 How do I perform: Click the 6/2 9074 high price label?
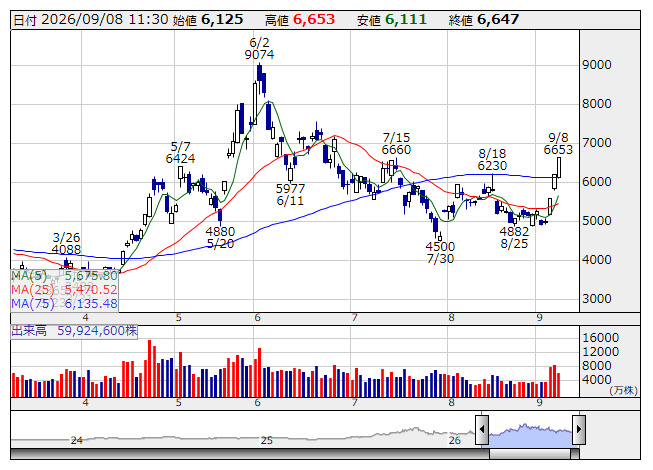tap(259, 49)
